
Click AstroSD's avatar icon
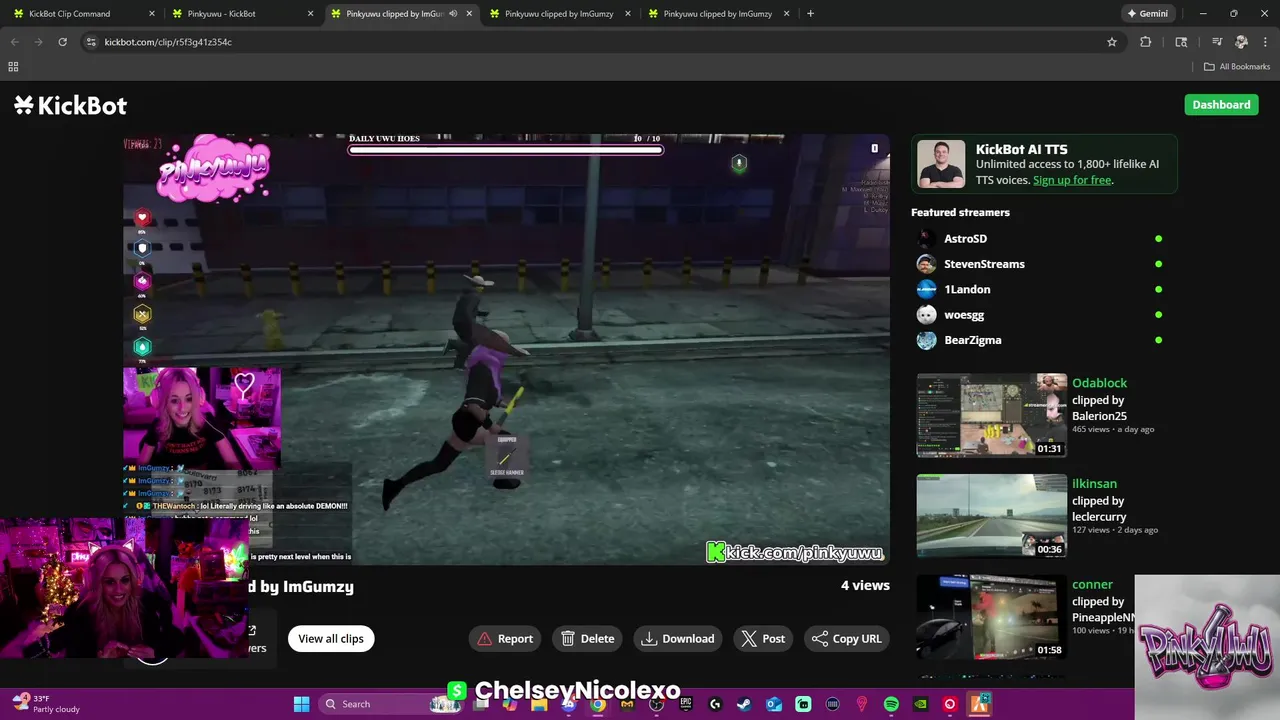coord(926,239)
